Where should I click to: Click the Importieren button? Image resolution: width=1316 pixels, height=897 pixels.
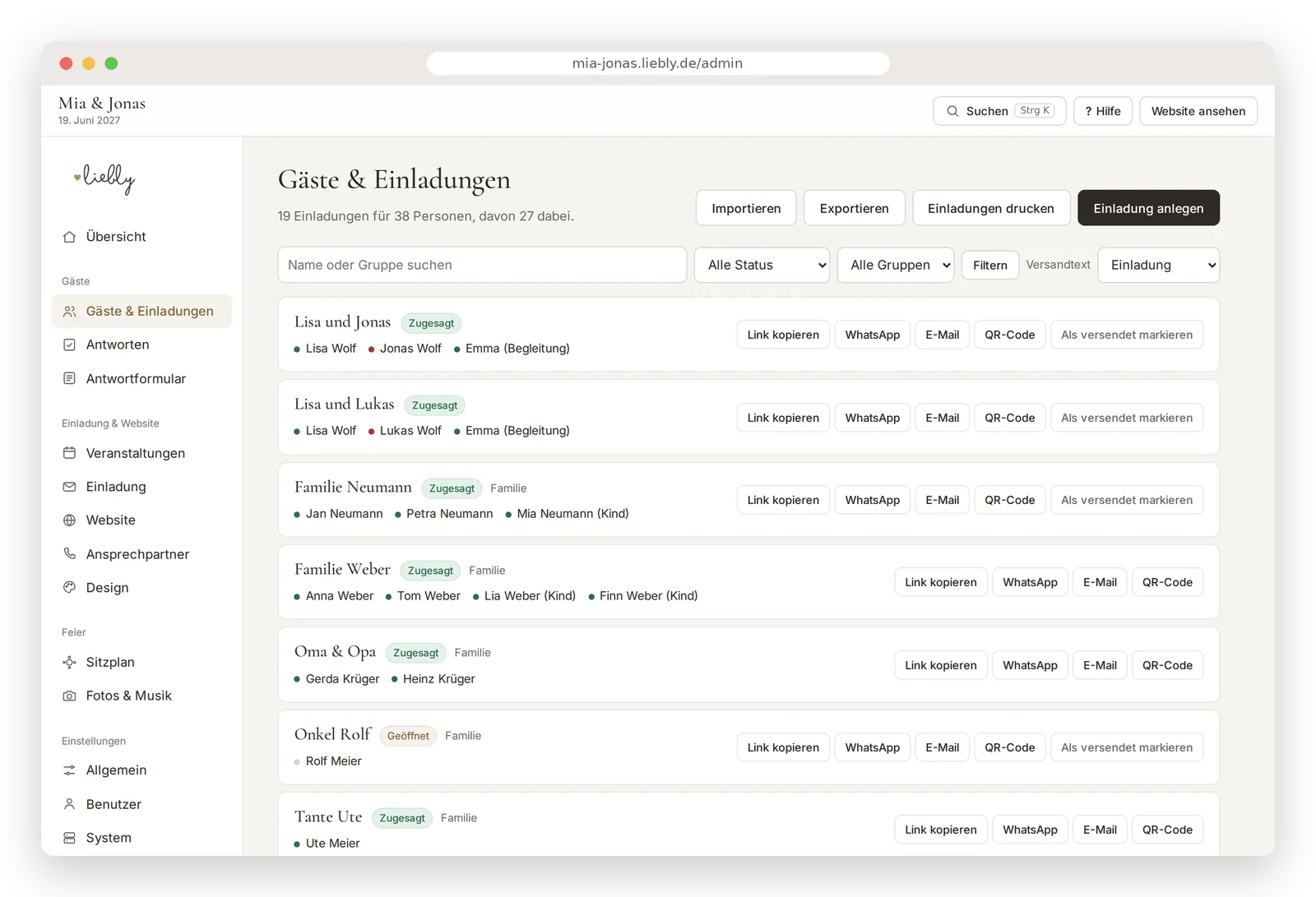click(x=746, y=208)
